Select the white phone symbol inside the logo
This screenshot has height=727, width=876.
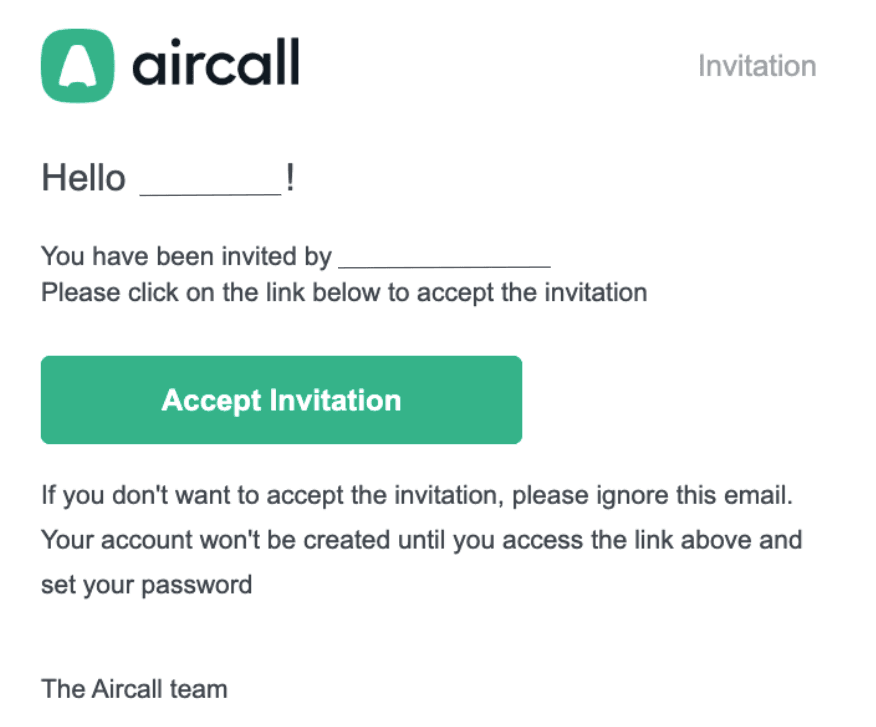(79, 65)
